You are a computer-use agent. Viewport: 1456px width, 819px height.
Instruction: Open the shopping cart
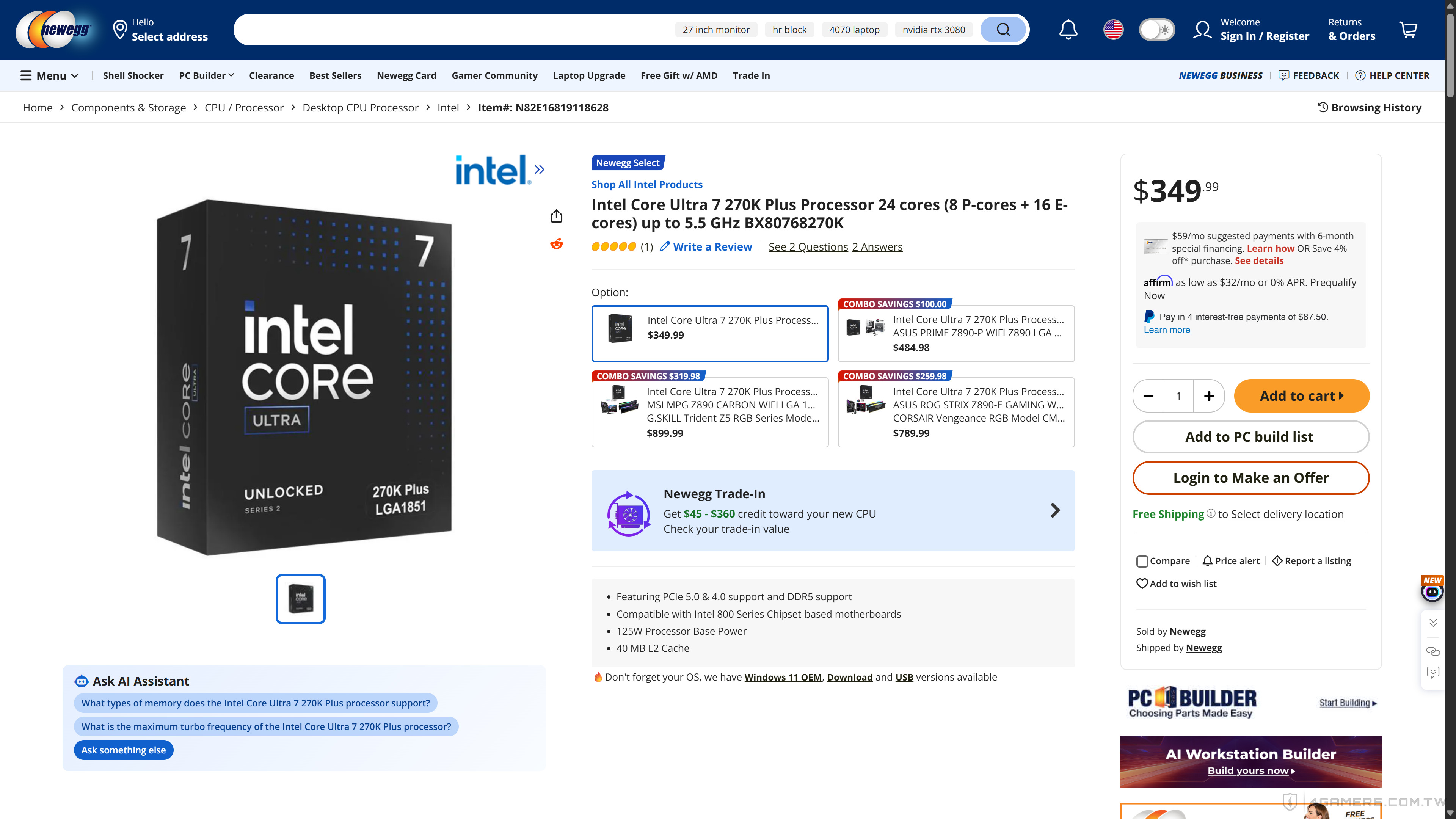(1408, 30)
